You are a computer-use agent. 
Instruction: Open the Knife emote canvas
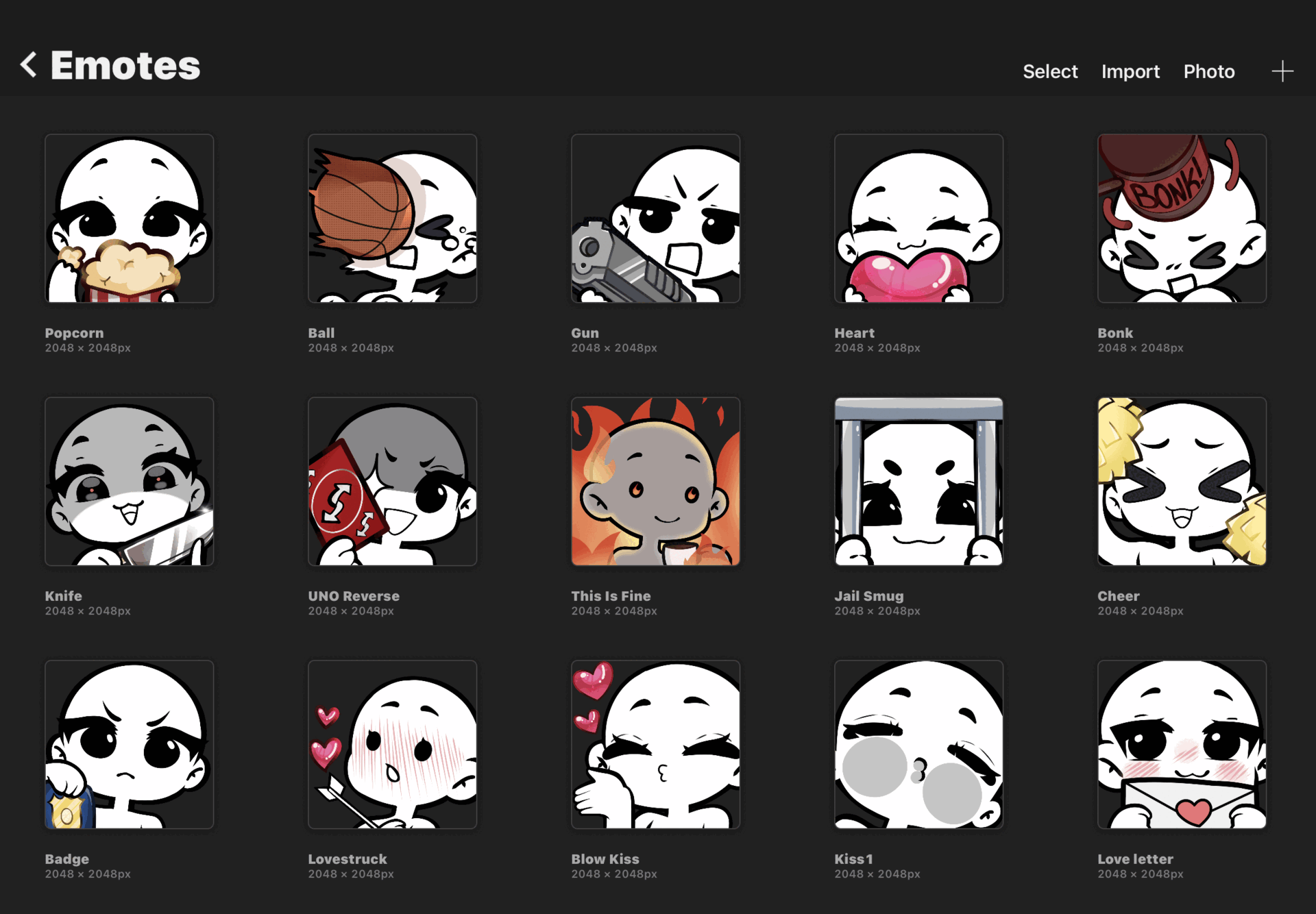point(130,482)
